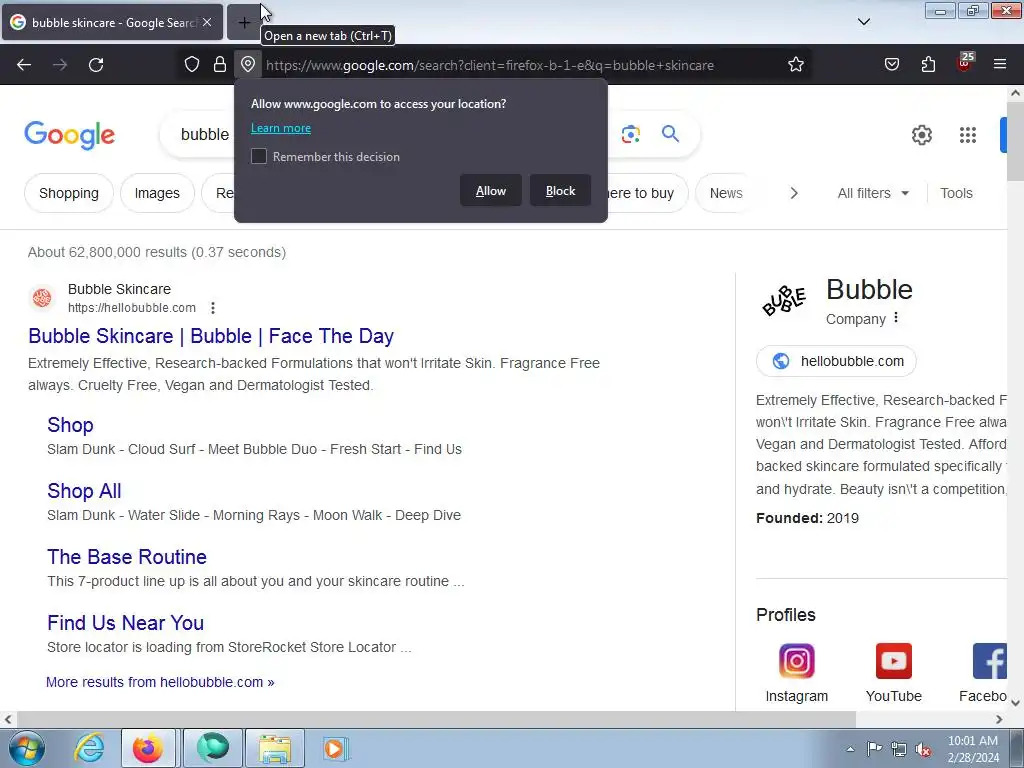This screenshot has width=1024, height=768.
Task: Open the Instagram profile icon
Action: pos(796,661)
